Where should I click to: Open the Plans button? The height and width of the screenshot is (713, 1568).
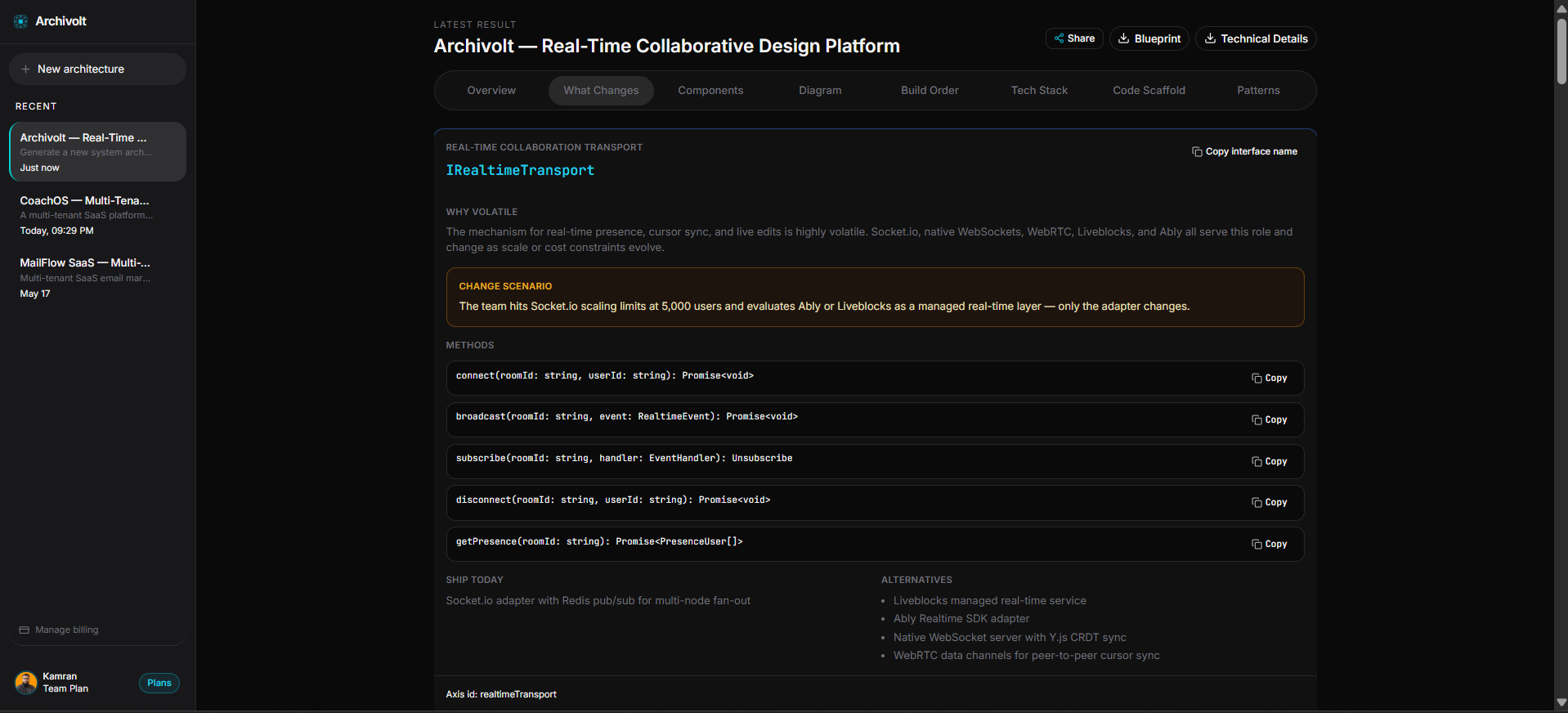[159, 684]
